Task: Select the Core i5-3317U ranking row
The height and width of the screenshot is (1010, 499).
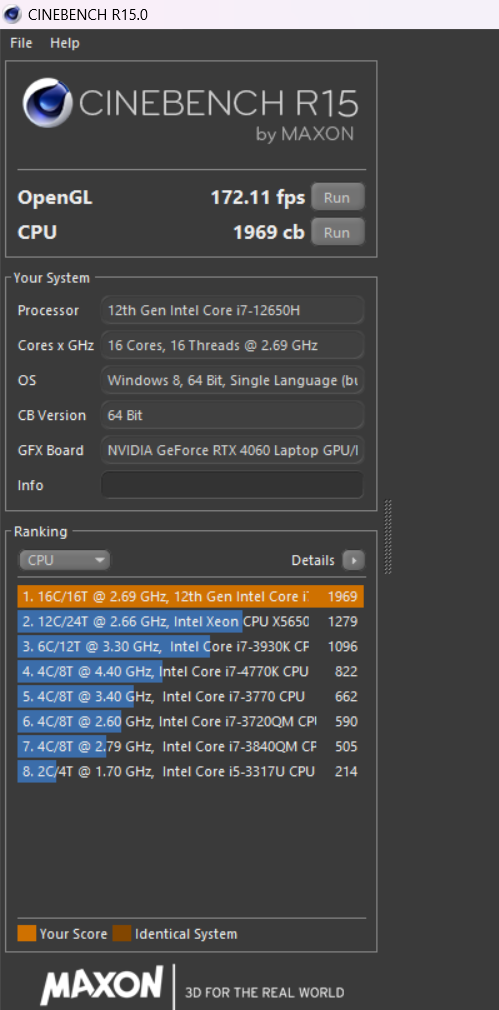Action: coord(191,772)
